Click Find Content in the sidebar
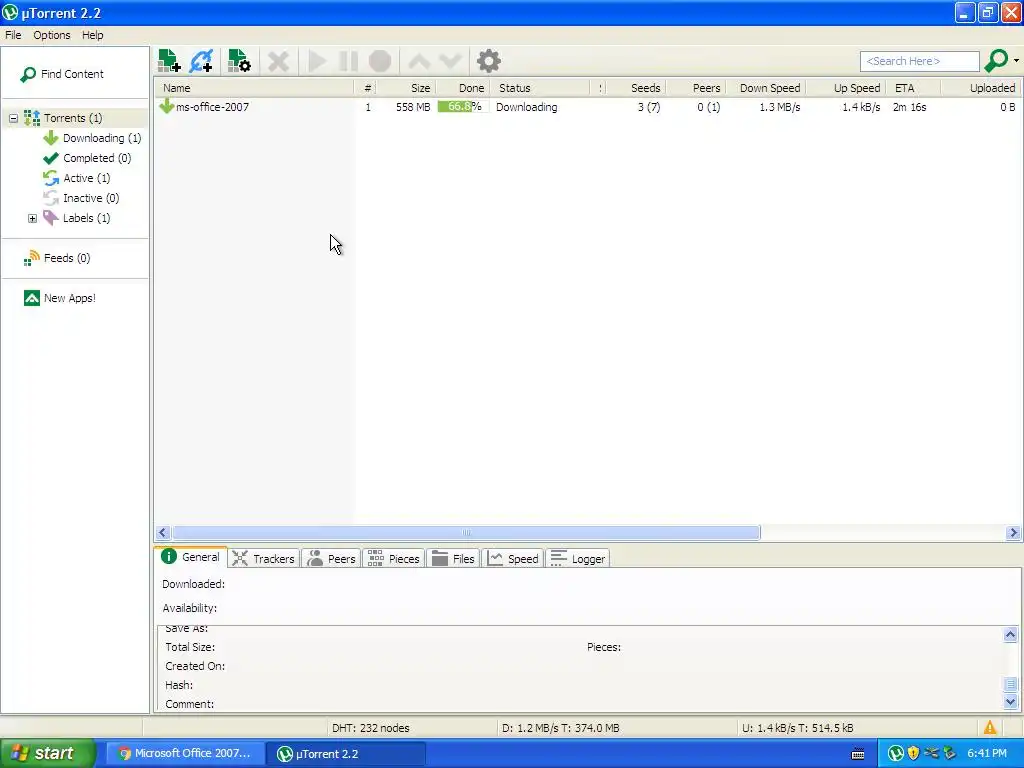 click(x=62, y=74)
